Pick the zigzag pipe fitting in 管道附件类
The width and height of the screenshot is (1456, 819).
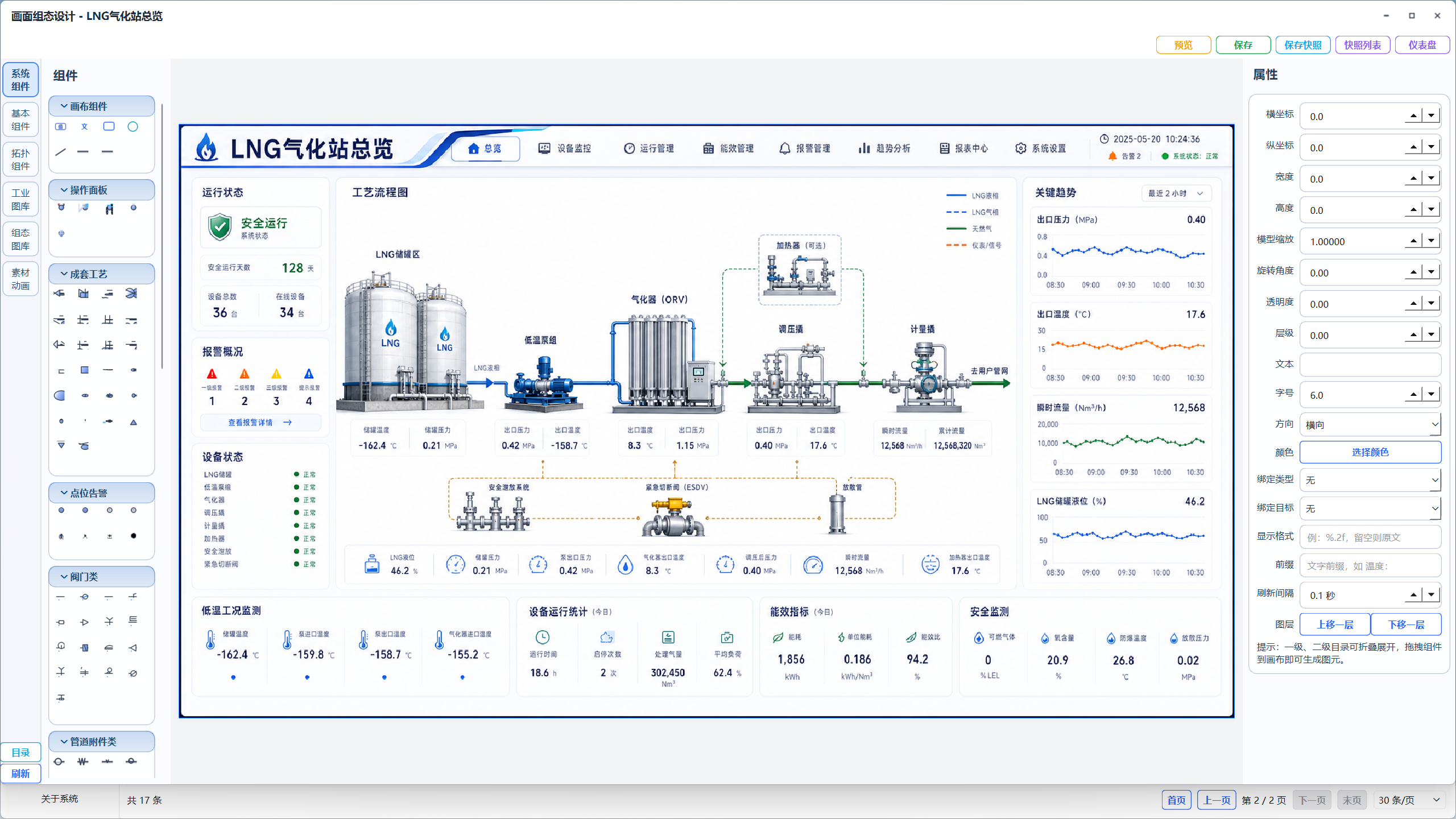coord(83,762)
